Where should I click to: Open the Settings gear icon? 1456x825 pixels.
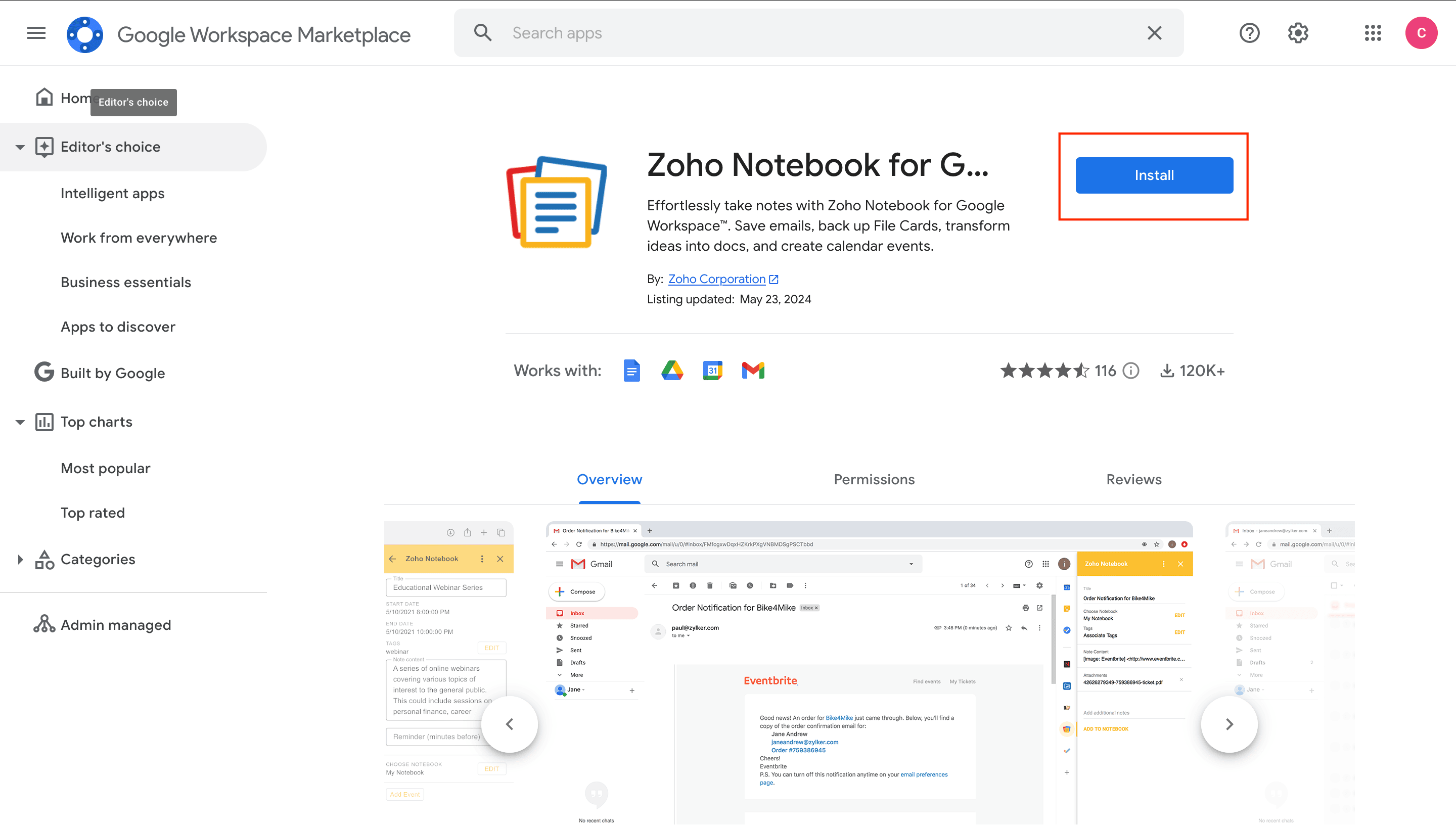[x=1297, y=33]
